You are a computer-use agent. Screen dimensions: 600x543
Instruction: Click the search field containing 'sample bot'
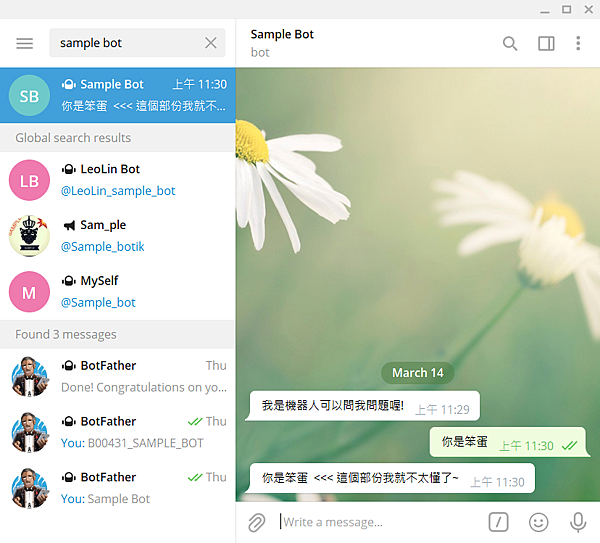click(x=137, y=43)
